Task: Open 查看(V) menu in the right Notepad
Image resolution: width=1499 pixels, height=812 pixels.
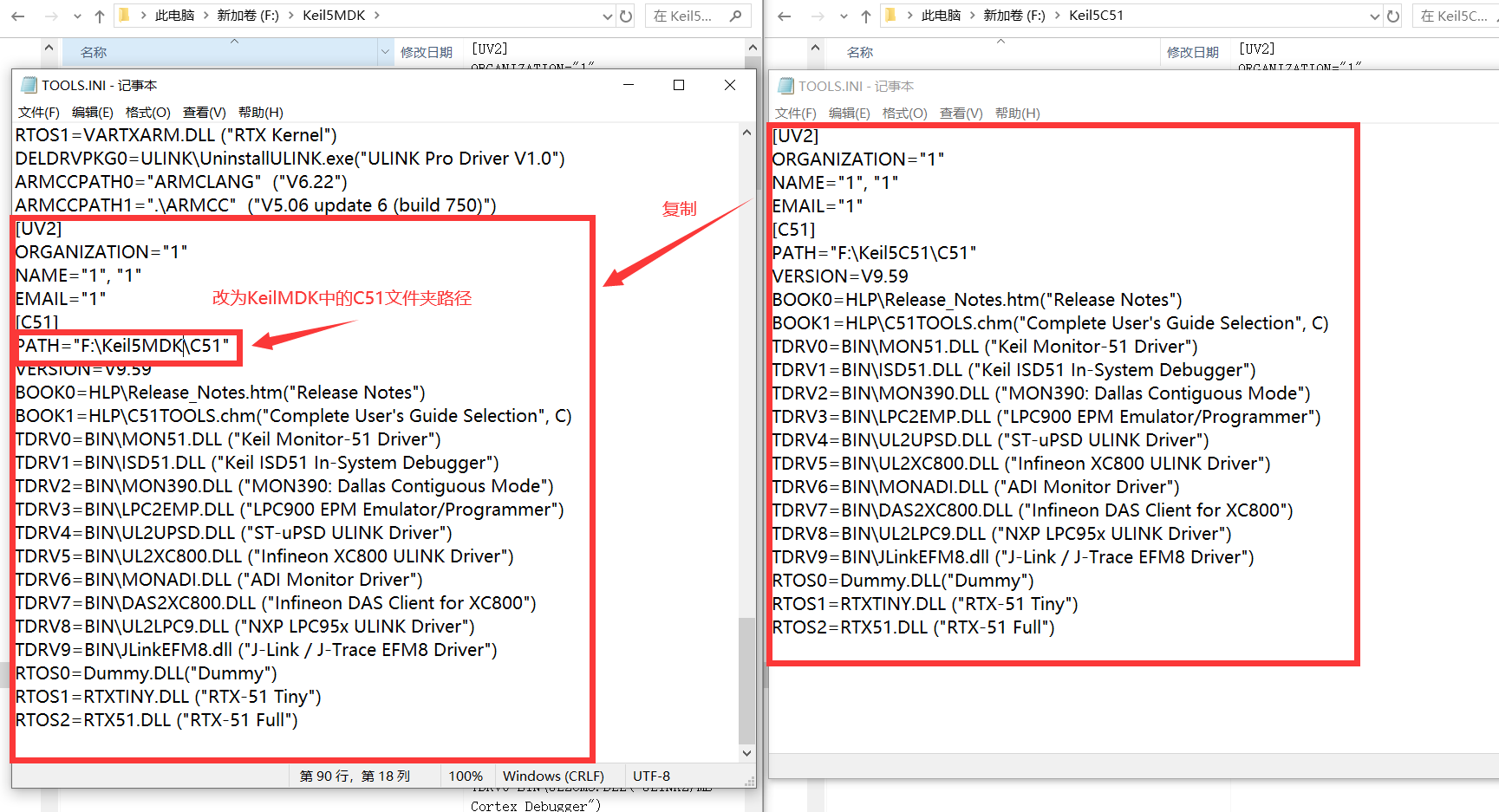Action: click(961, 114)
